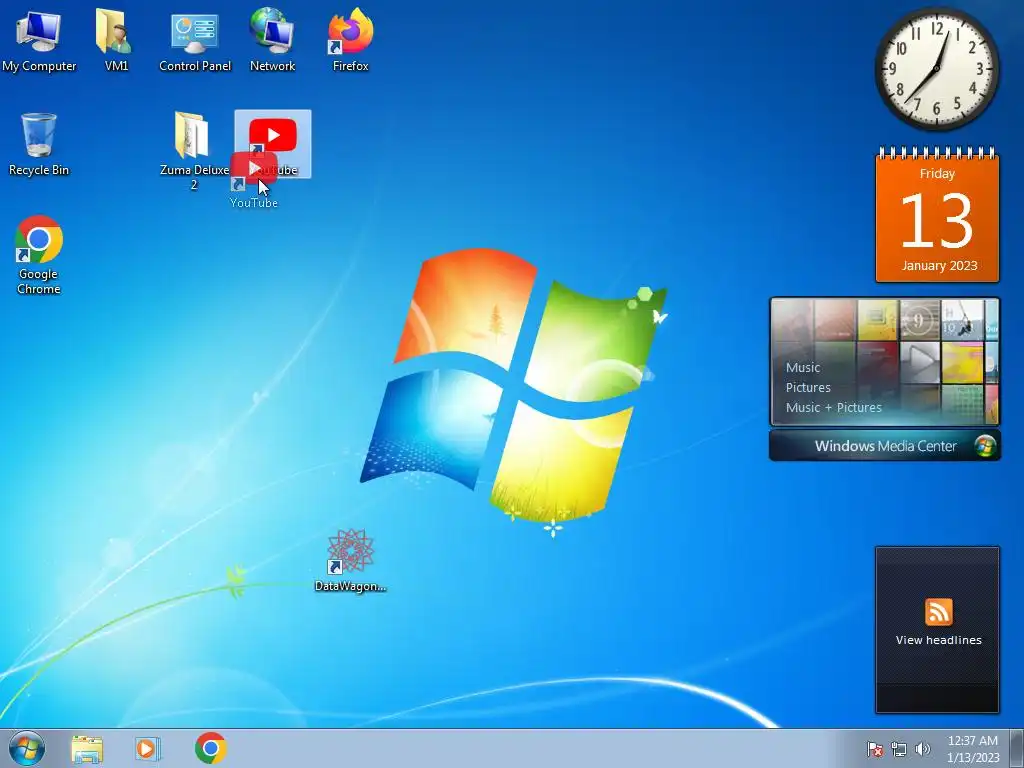Viewport: 1024px width, 768px height.
Task: Open the Windows Start menu orb
Action: point(27,748)
